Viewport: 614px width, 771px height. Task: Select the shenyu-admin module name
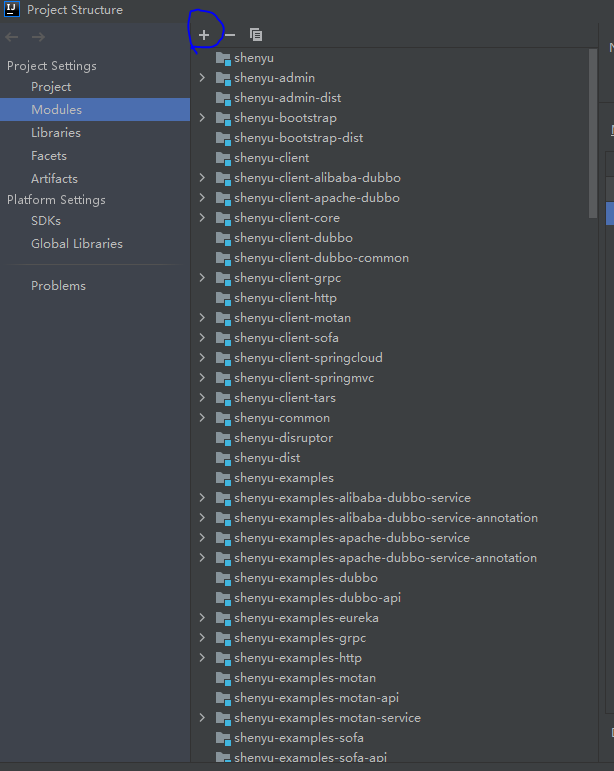coord(274,78)
